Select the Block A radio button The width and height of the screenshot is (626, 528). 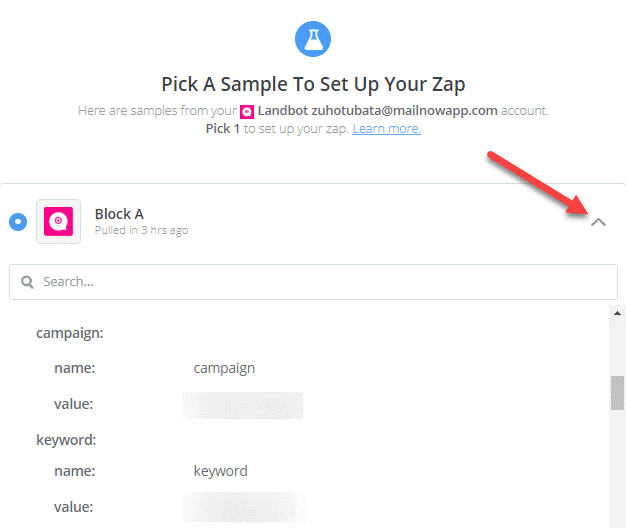[x=18, y=222]
